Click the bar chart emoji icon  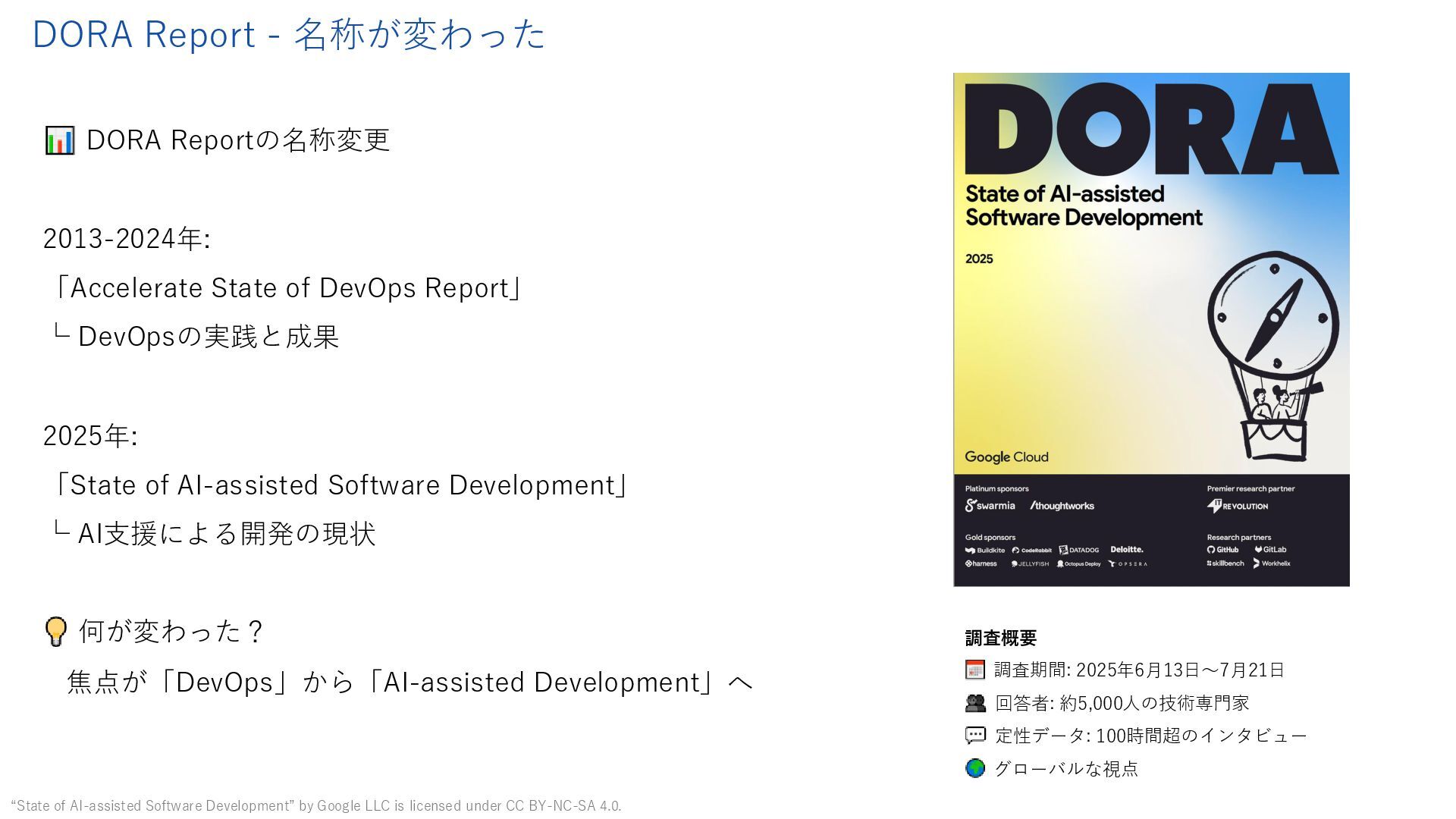tap(59, 140)
